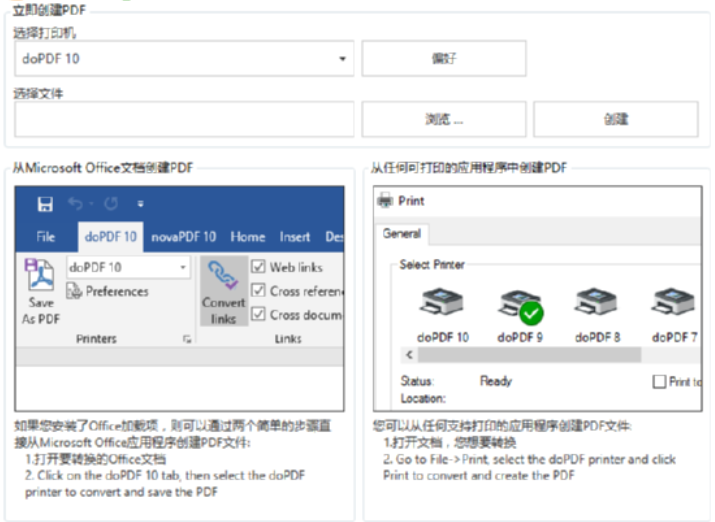Open the quick access customize arrow
The width and height of the screenshot is (715, 522).
140,204
